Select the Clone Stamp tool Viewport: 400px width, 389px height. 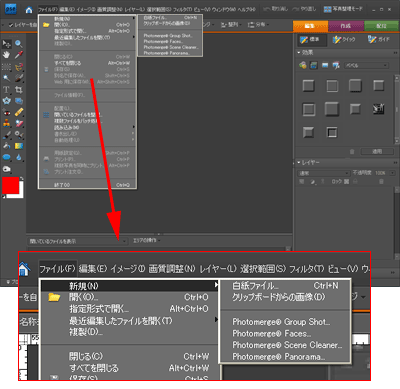(x=7, y=124)
